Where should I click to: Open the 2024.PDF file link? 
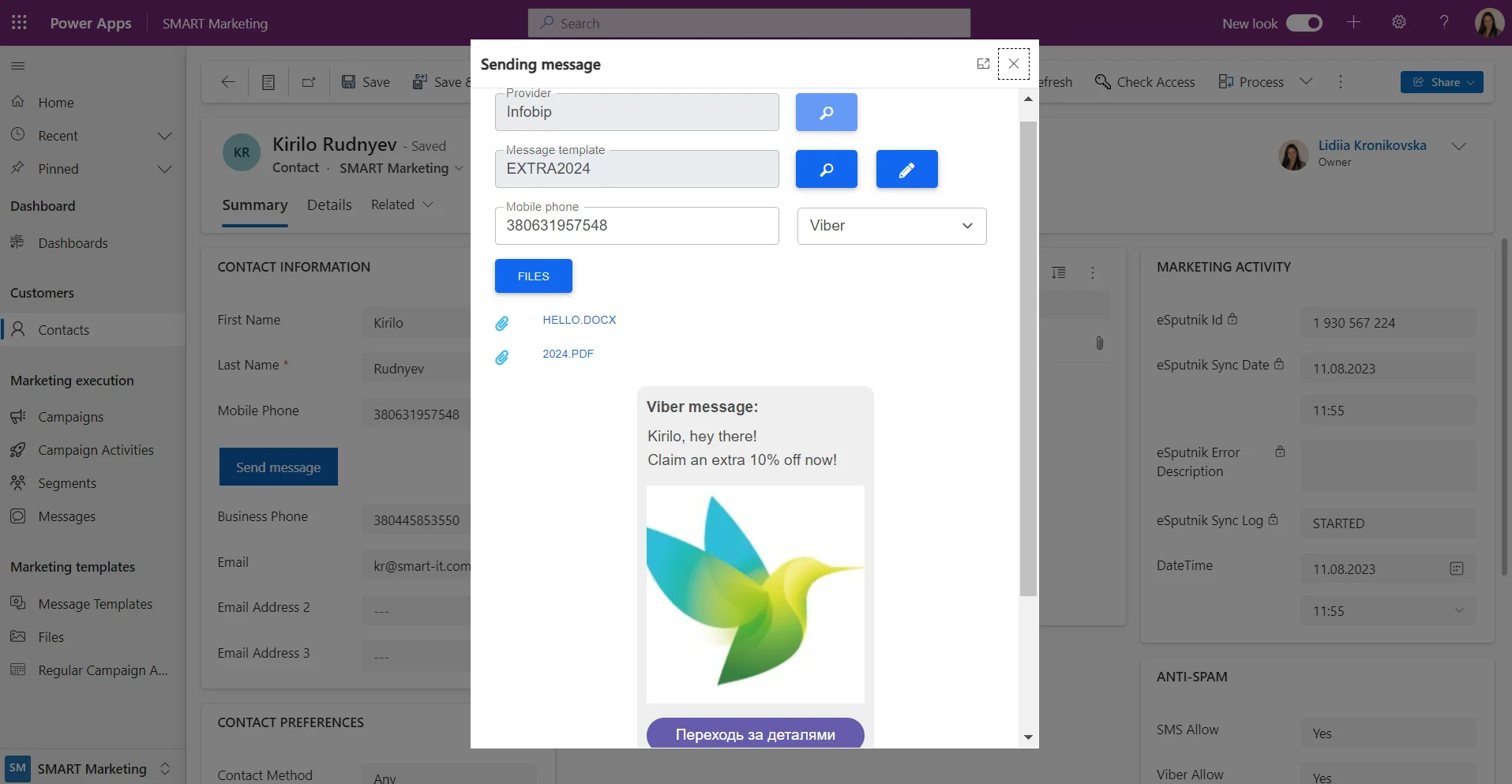click(x=568, y=354)
